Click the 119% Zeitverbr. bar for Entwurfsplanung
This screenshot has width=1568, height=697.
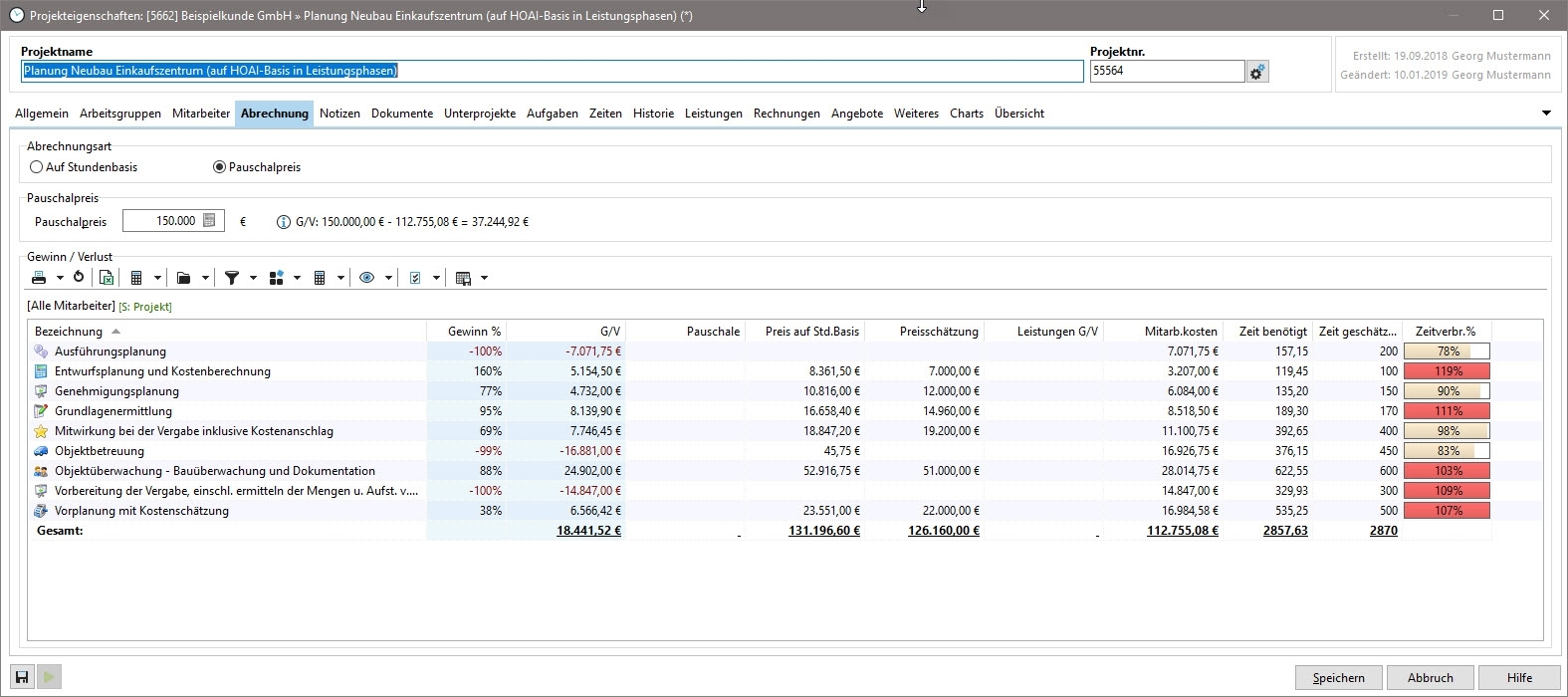1448,371
